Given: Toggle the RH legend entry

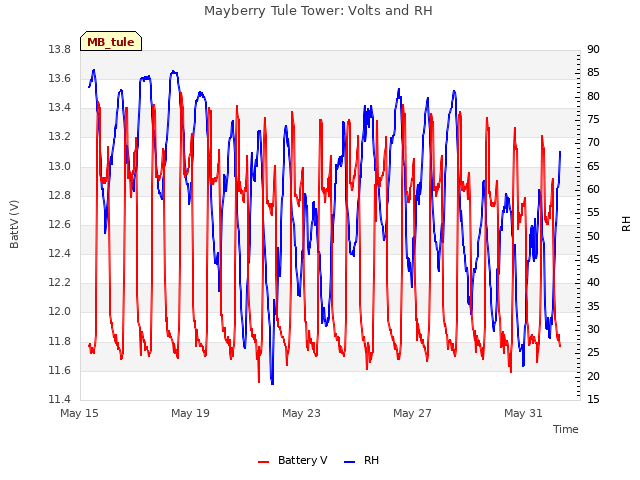Looking at the screenshot, I should pyautogui.click(x=361, y=460).
